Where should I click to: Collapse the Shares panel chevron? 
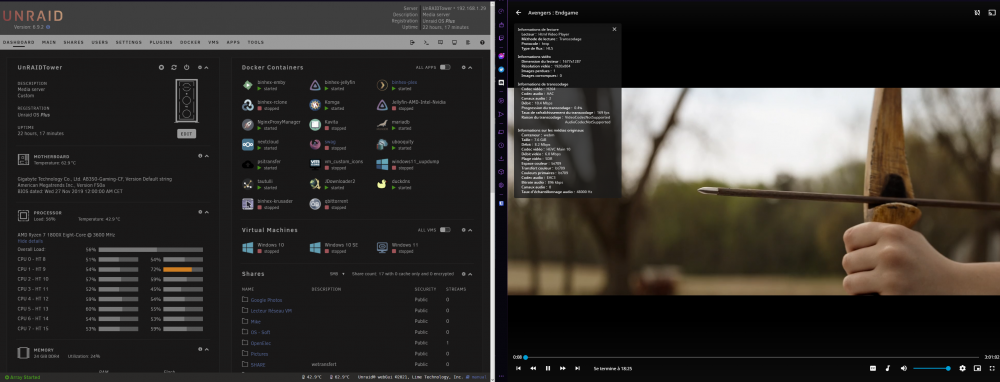pyautogui.click(x=471, y=274)
